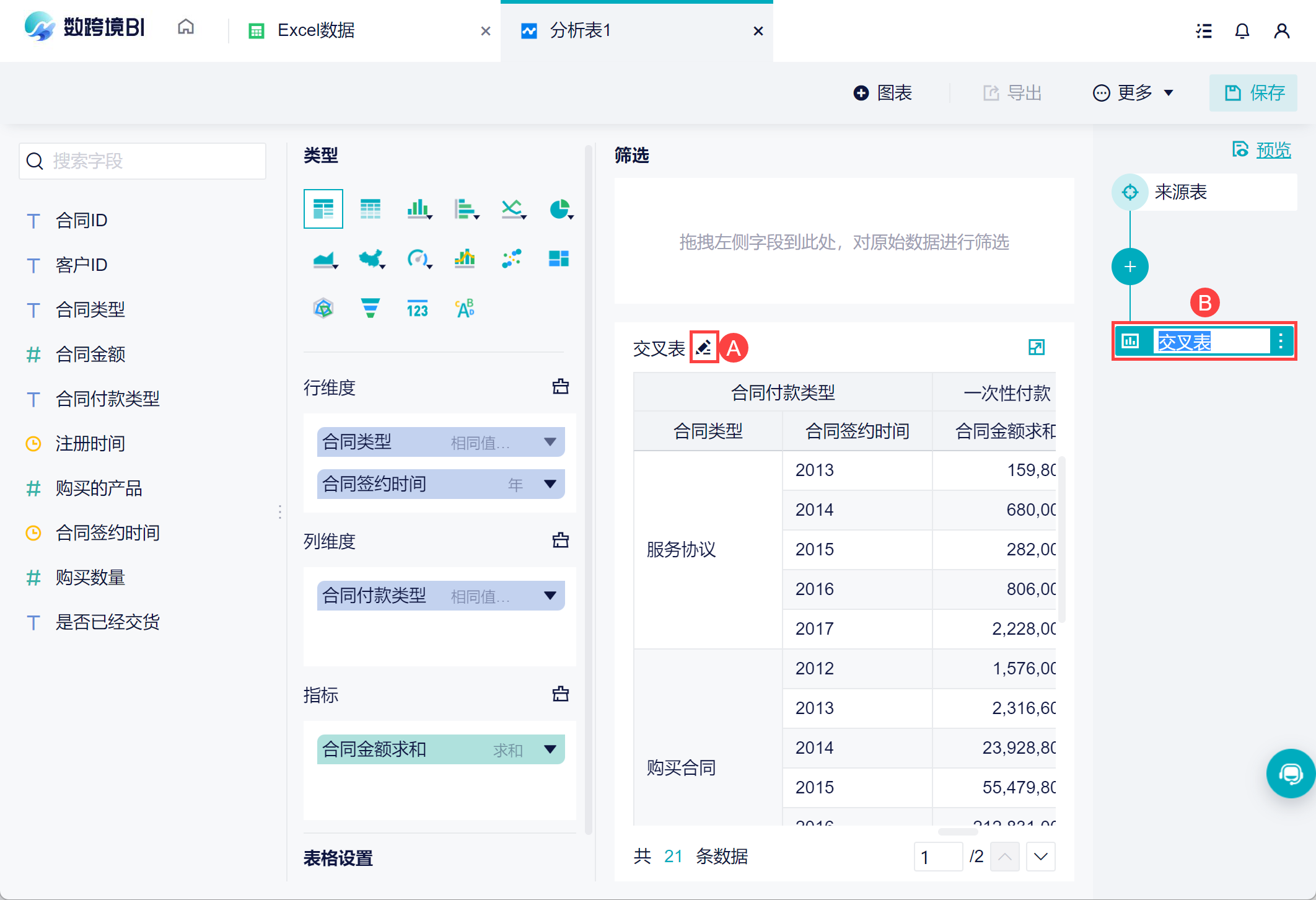Viewport: 1316px width, 900px height.
Task: Switch to the 分析表1 tab
Action: click(x=581, y=31)
